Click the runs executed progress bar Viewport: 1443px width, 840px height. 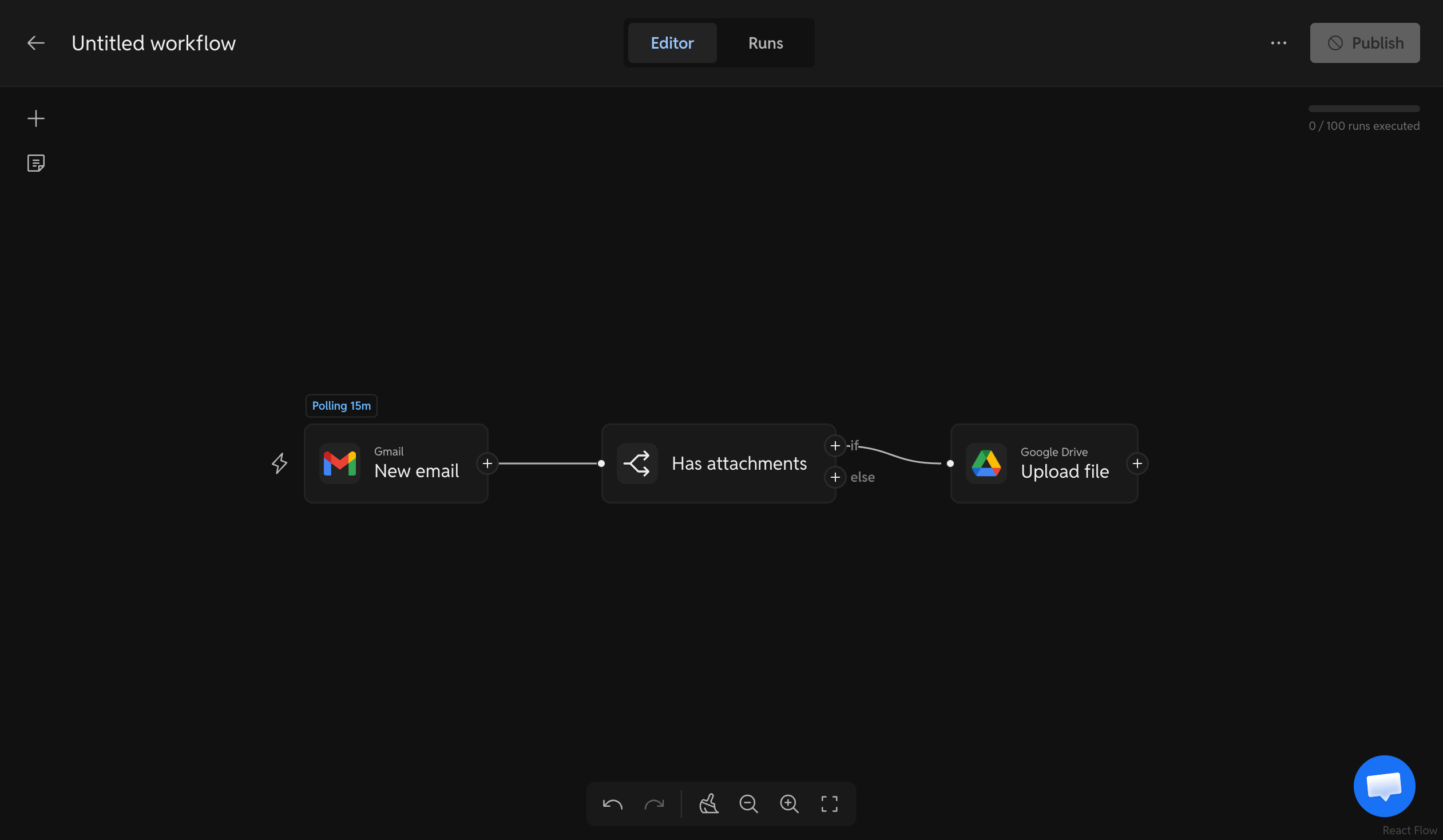pos(1363,109)
